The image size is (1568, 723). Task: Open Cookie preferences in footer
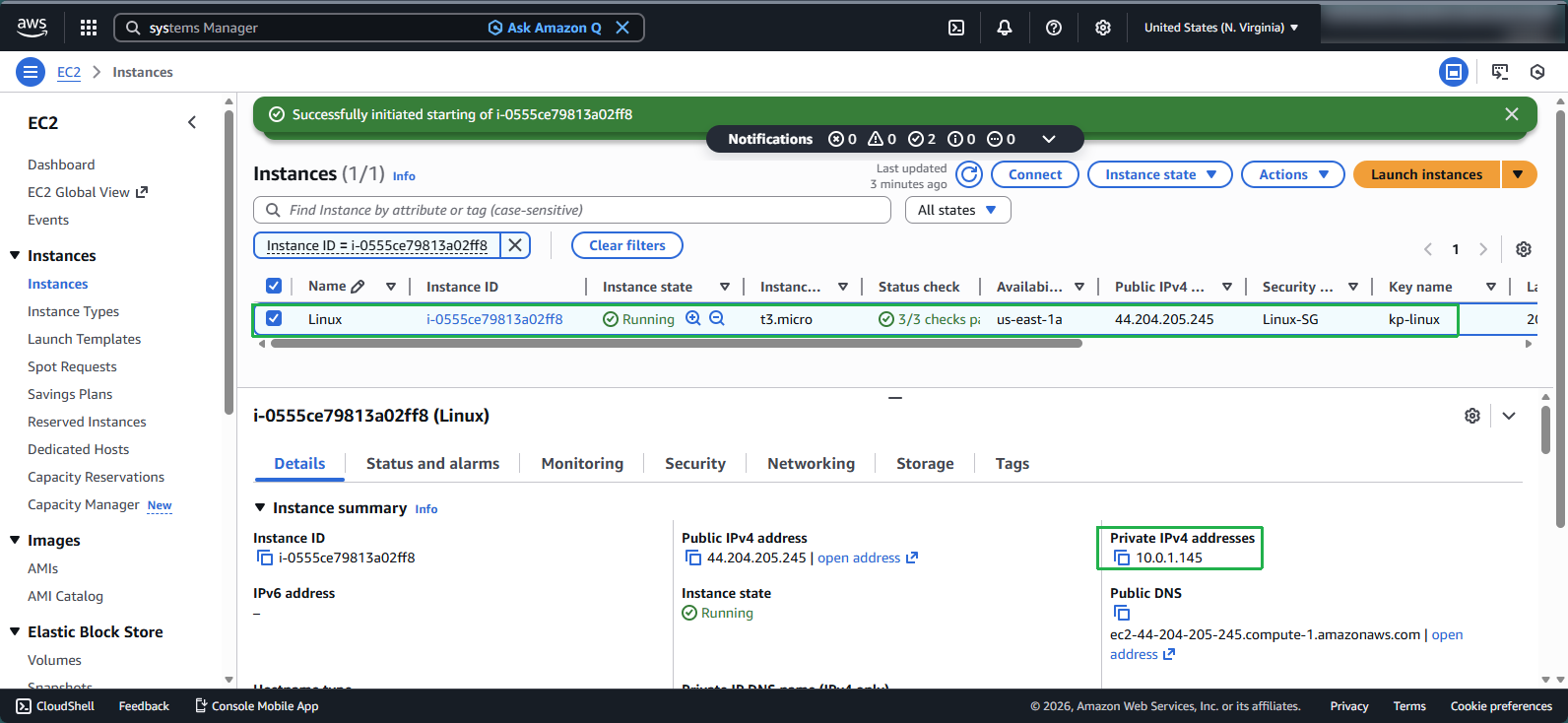click(x=1501, y=706)
